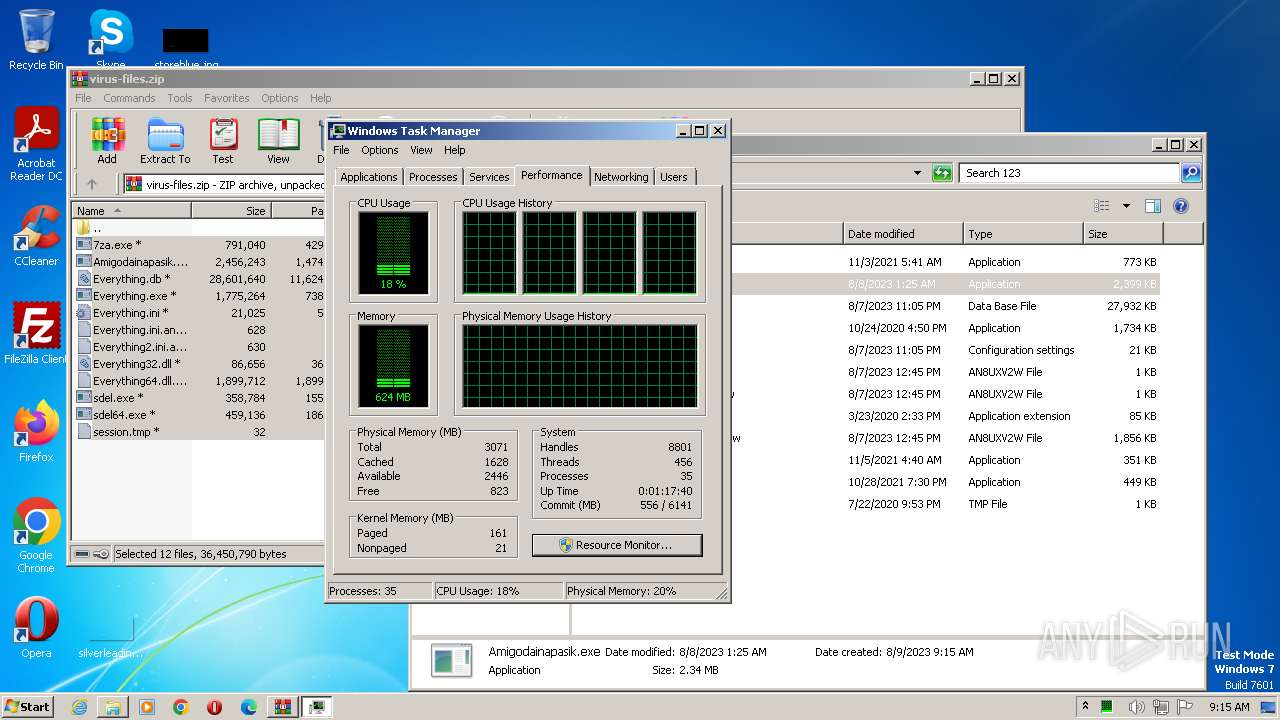Click the Extract To icon in WinRAR
1280x720 pixels.
pyautogui.click(x=165, y=141)
